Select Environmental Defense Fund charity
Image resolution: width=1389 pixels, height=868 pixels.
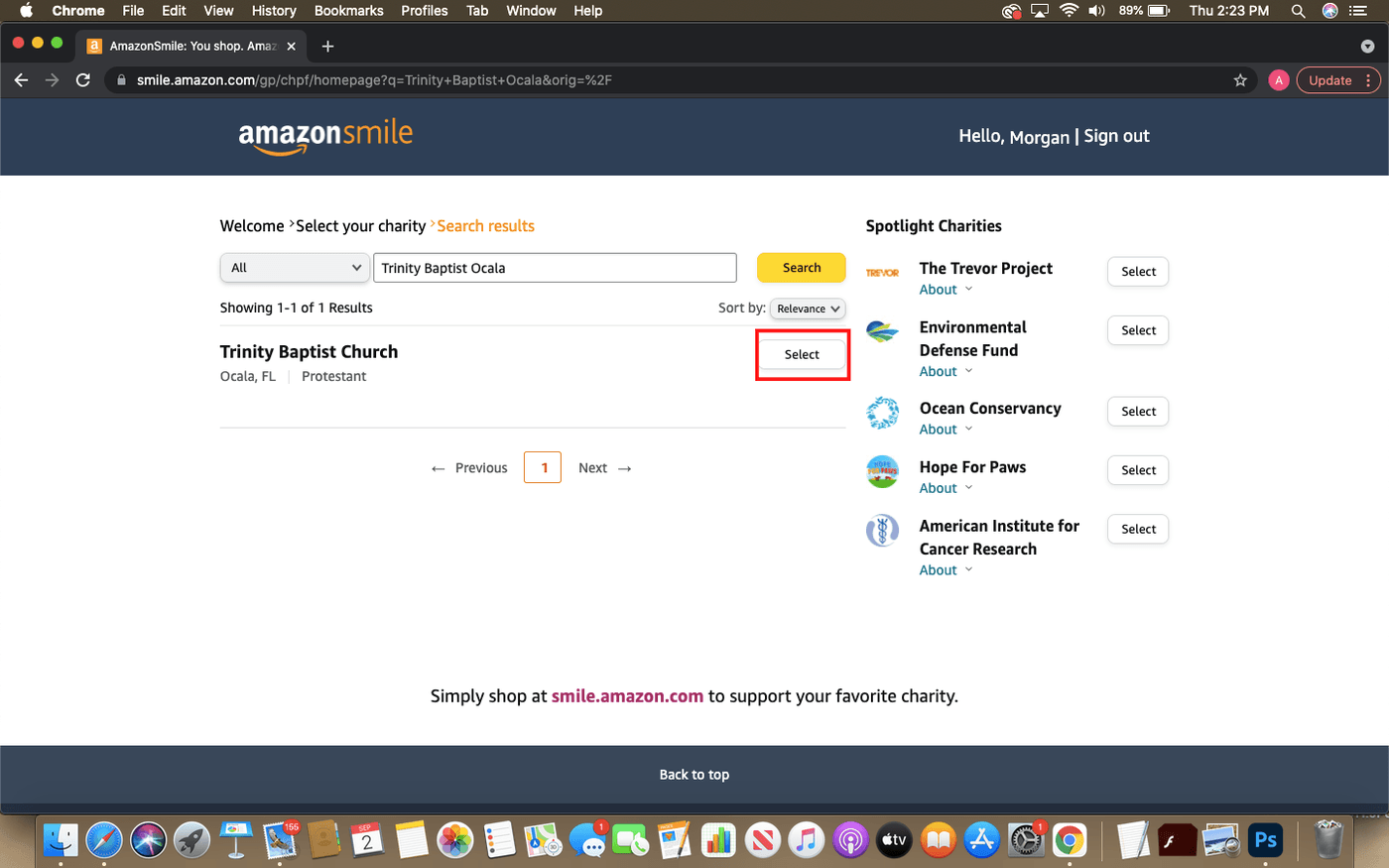(1138, 330)
